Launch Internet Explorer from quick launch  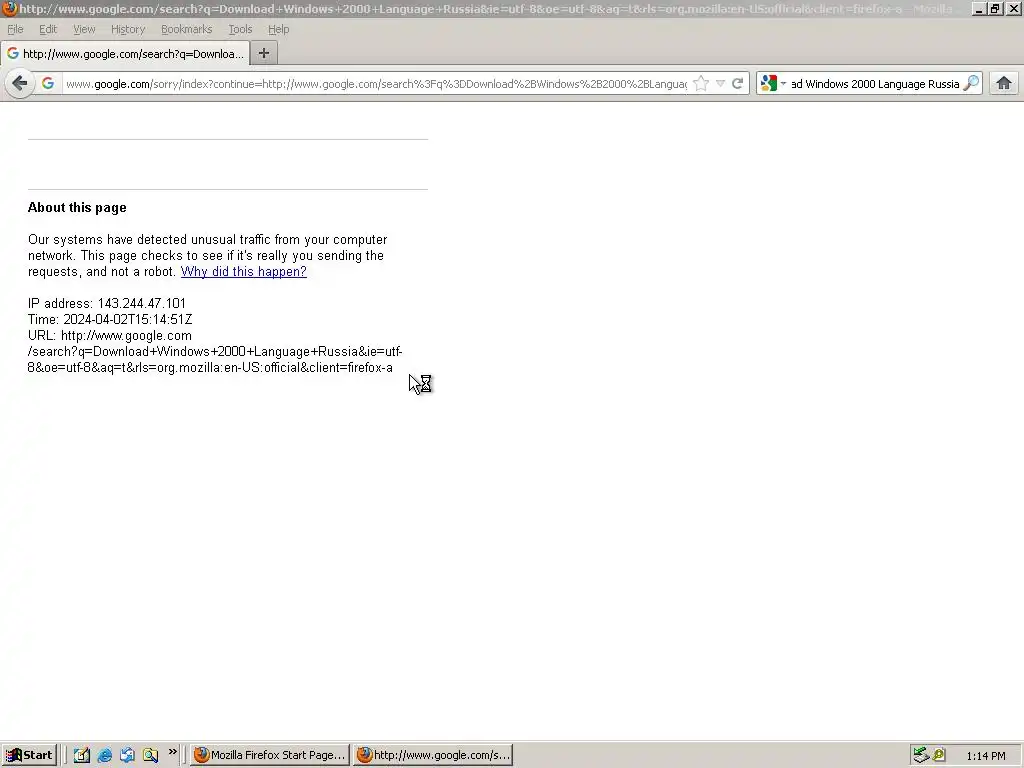coord(104,755)
